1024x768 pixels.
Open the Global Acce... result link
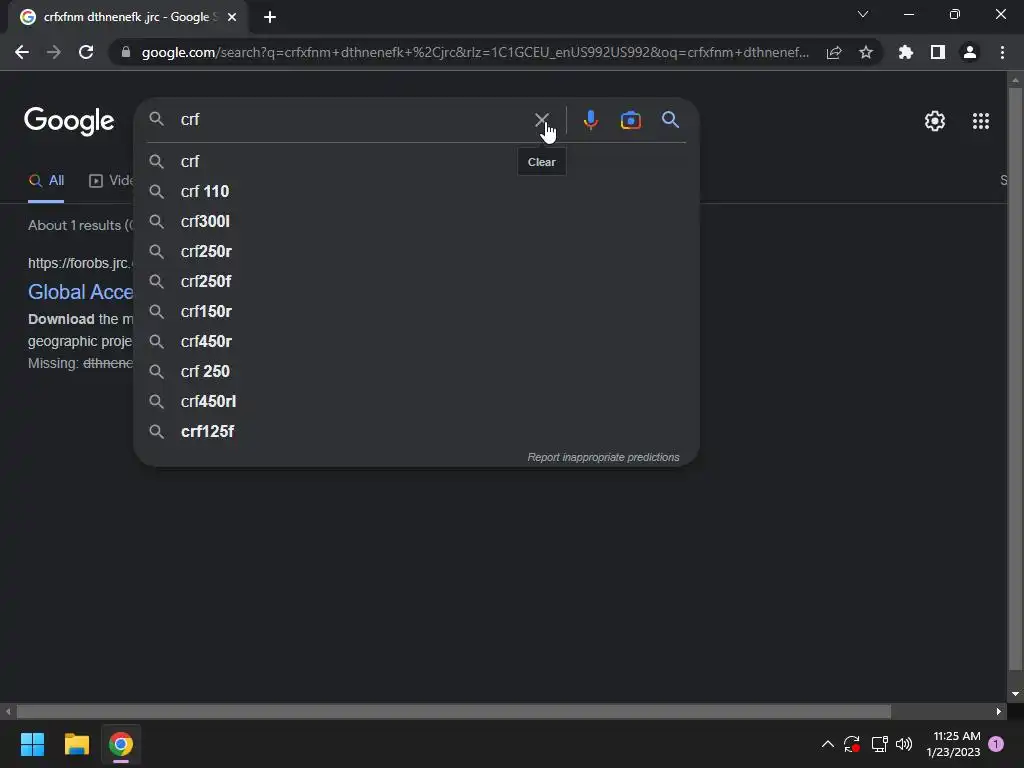[80, 292]
